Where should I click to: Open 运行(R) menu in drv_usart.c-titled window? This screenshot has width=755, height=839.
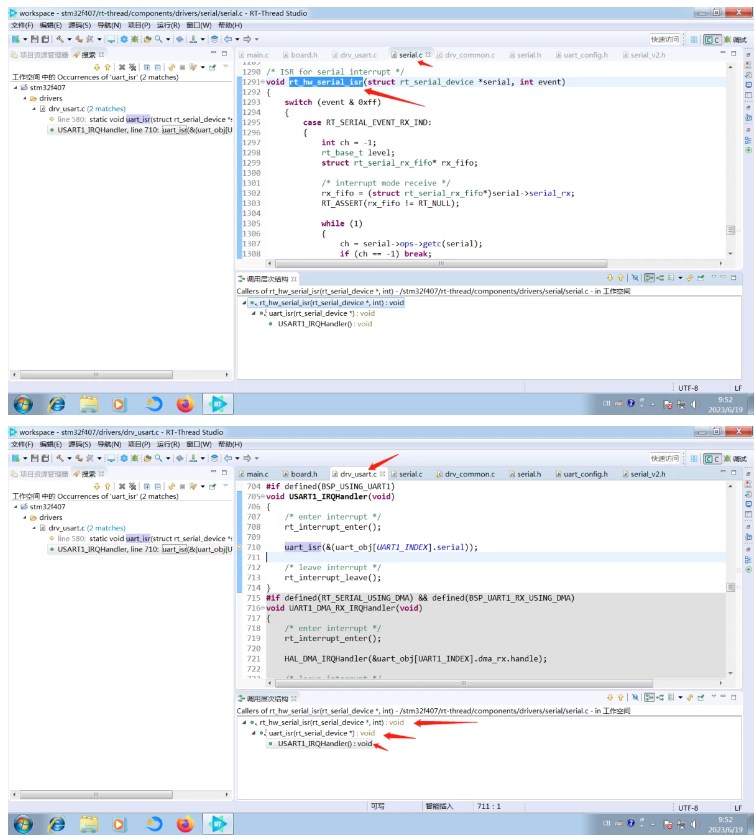point(168,444)
